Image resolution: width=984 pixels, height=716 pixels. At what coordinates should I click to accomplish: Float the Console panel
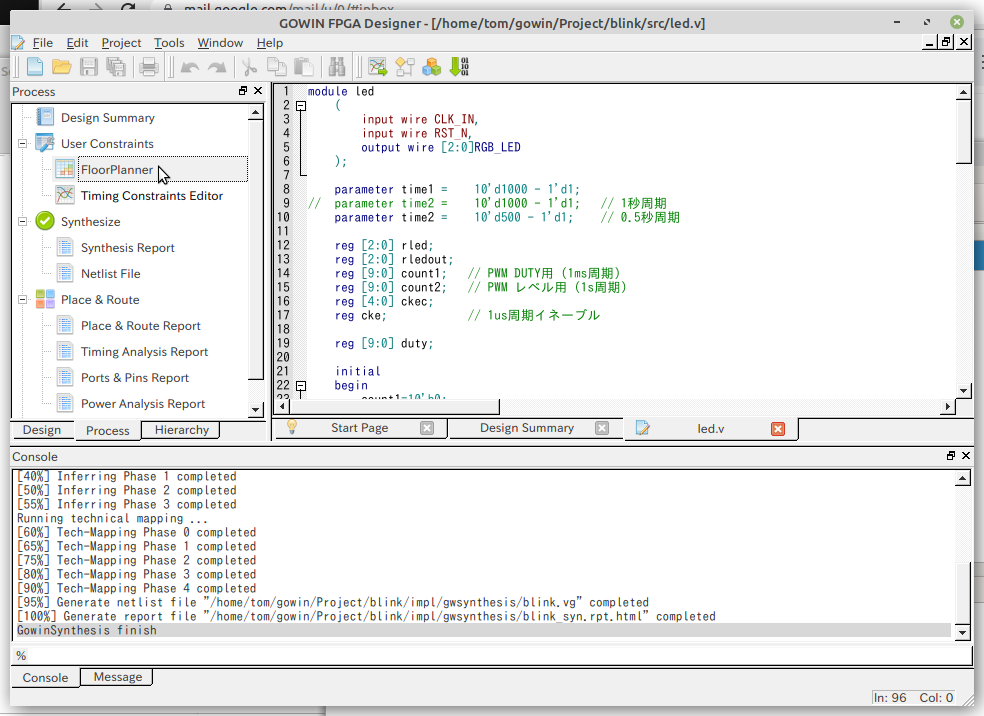click(x=951, y=456)
